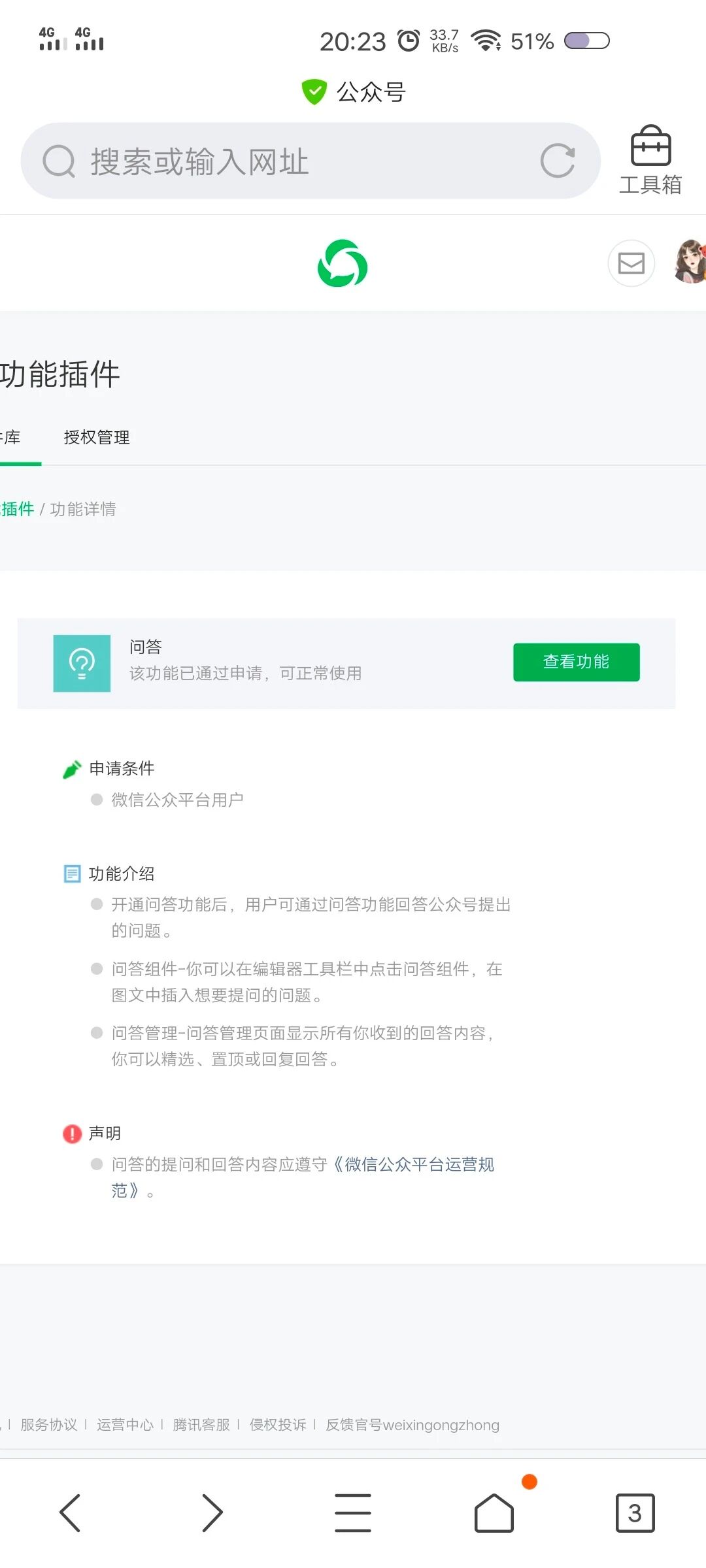Go forward with browser forward arrow

click(x=212, y=1512)
